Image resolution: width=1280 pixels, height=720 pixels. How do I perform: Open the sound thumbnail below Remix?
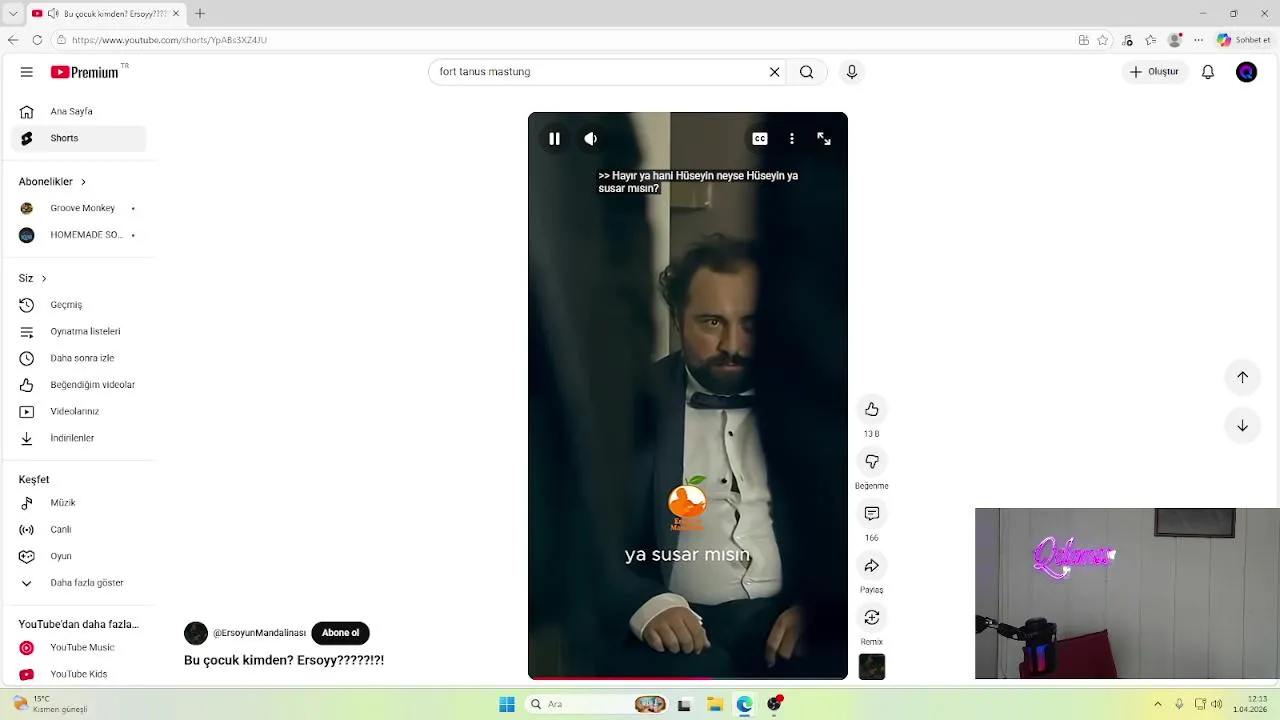(x=872, y=667)
